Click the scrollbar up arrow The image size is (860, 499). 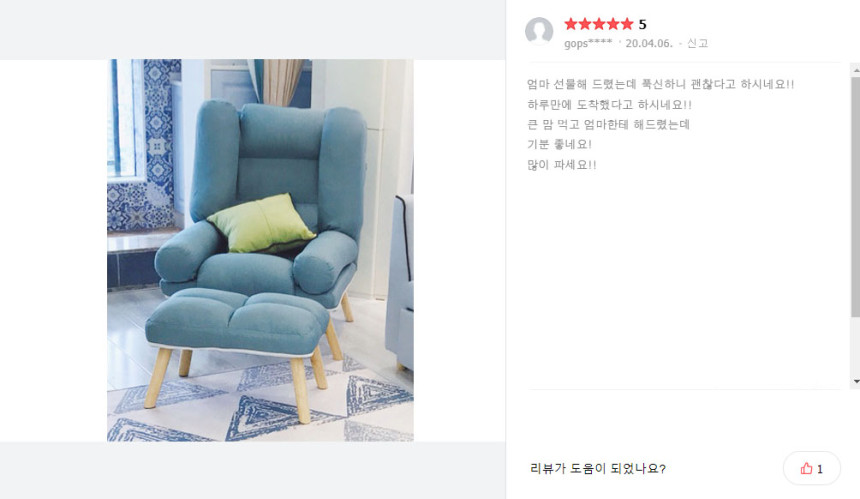point(856,70)
